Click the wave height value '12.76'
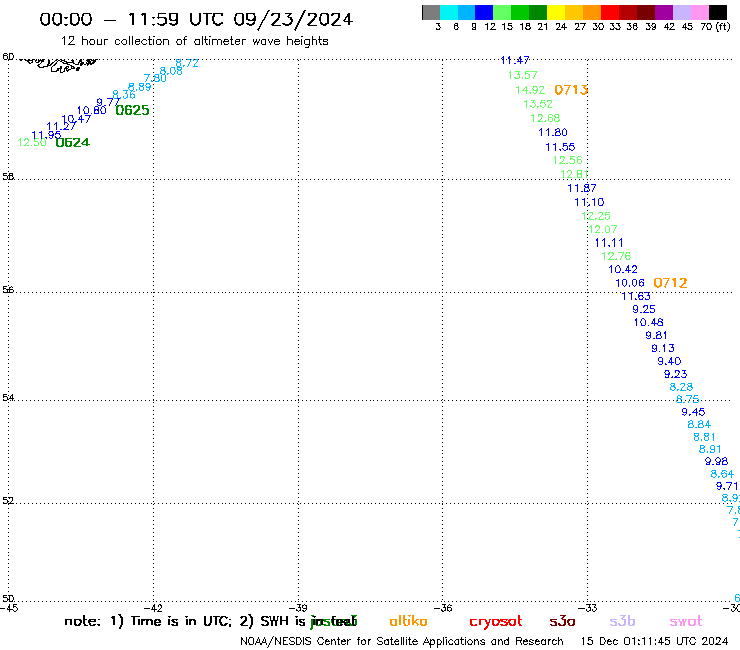Screen dimensions: 740x650 [616, 256]
